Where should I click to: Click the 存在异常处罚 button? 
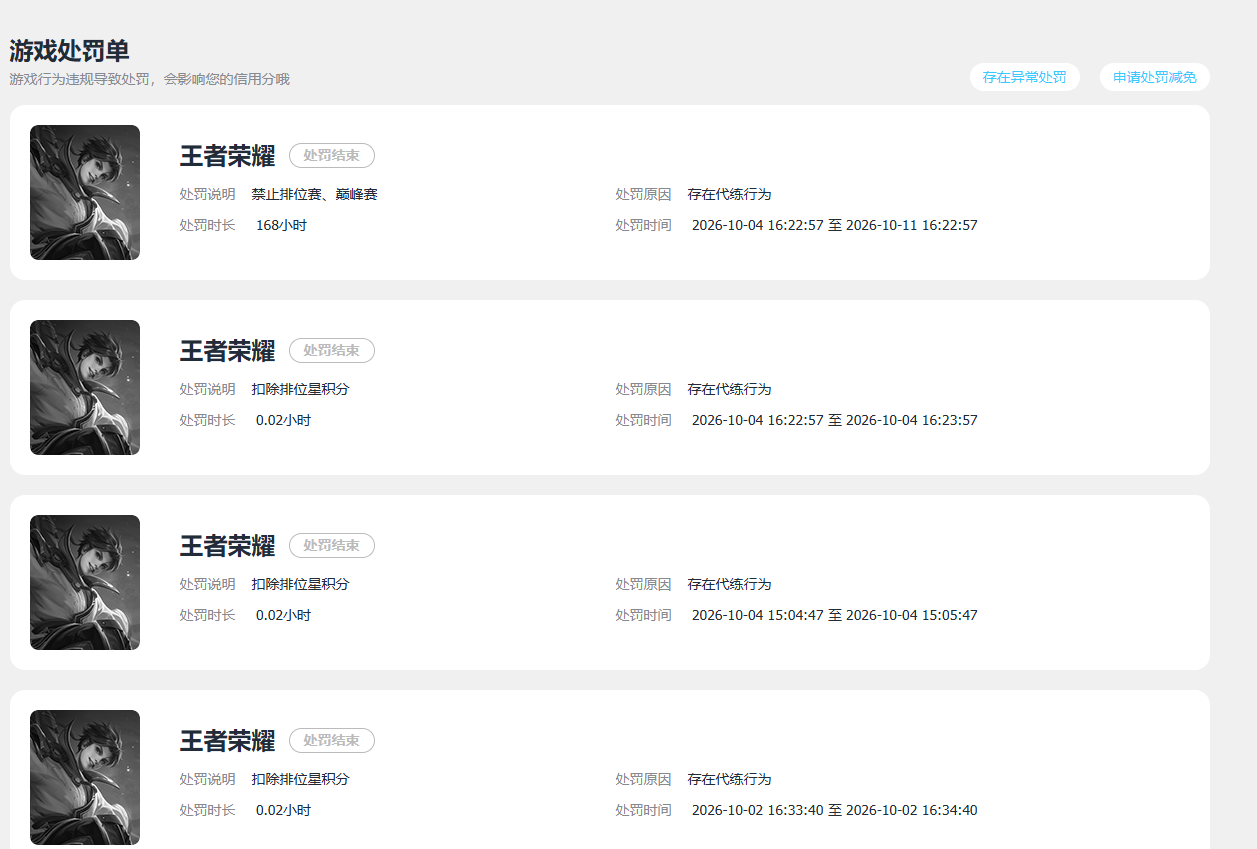tap(1024, 77)
